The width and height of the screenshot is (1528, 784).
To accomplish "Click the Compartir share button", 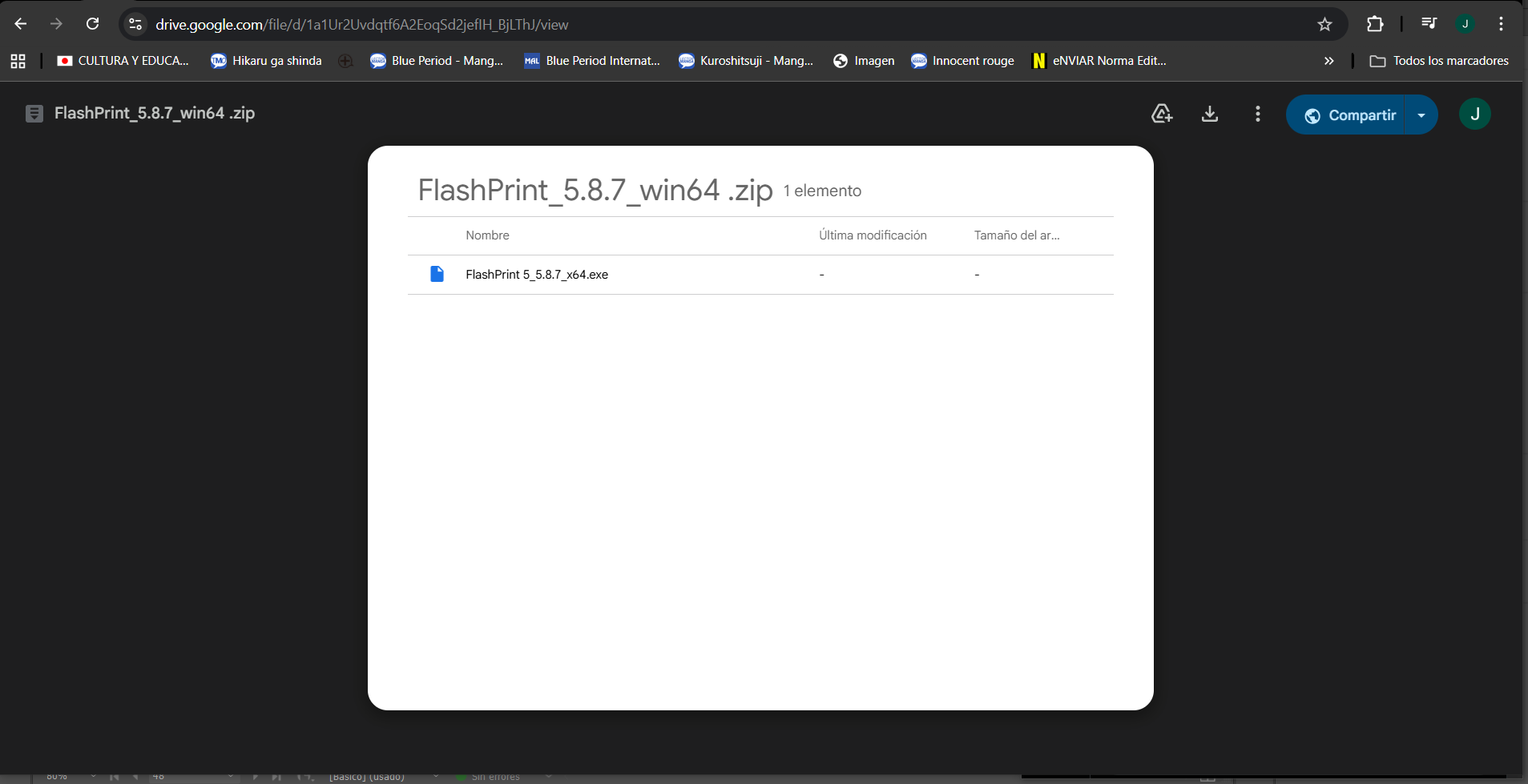I will 1349,115.
